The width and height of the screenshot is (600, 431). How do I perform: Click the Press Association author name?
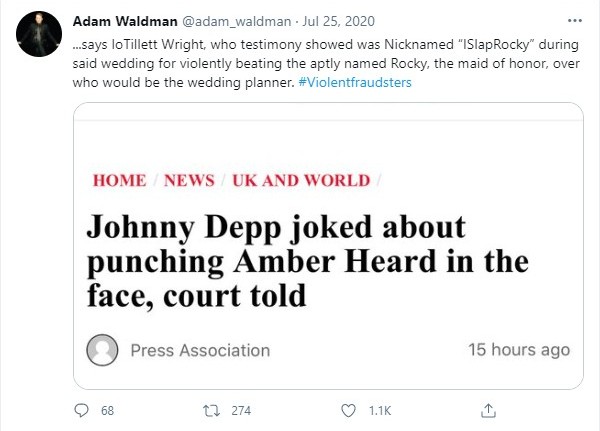click(200, 350)
